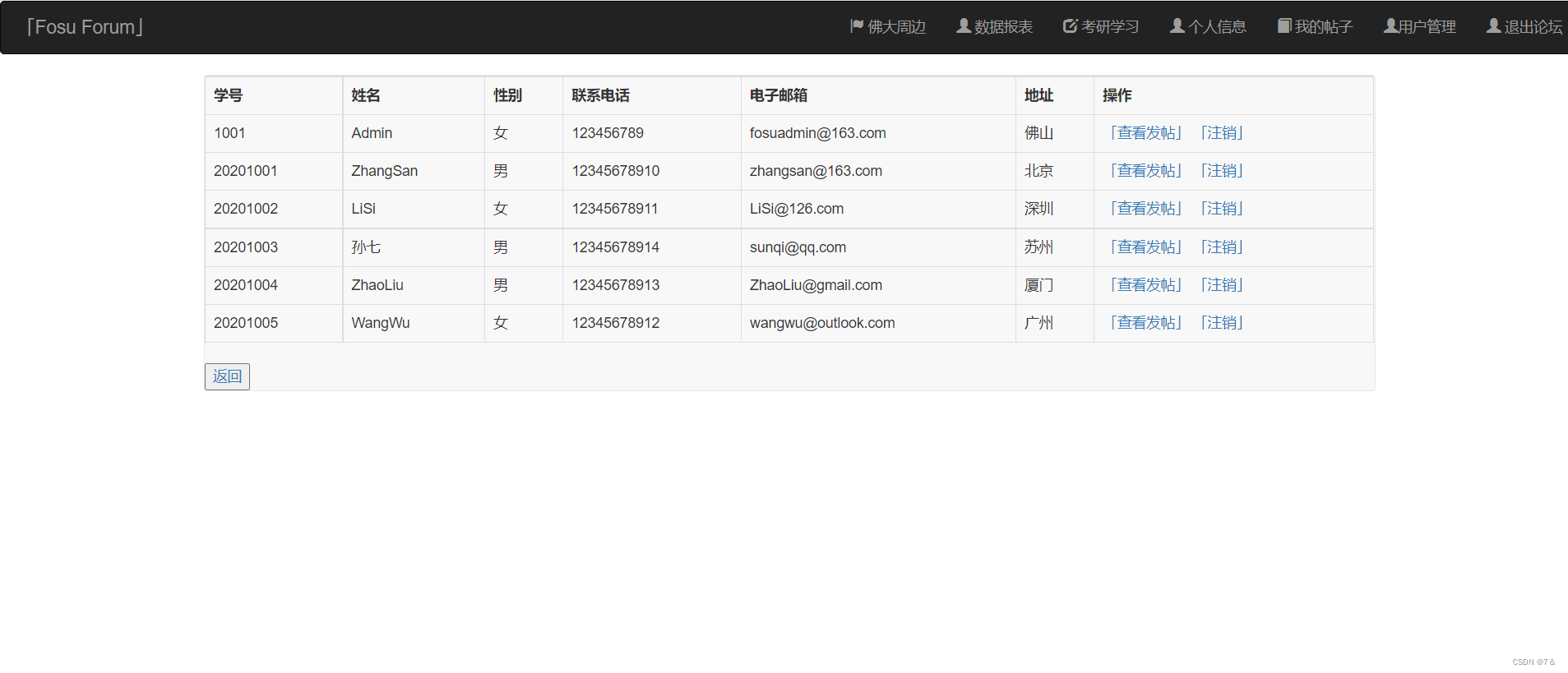Click email sunqi@qq.com

(x=798, y=247)
